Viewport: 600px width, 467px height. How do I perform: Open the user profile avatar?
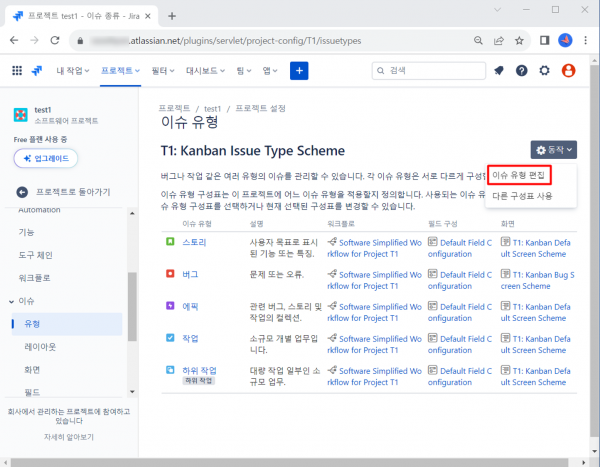click(569, 70)
